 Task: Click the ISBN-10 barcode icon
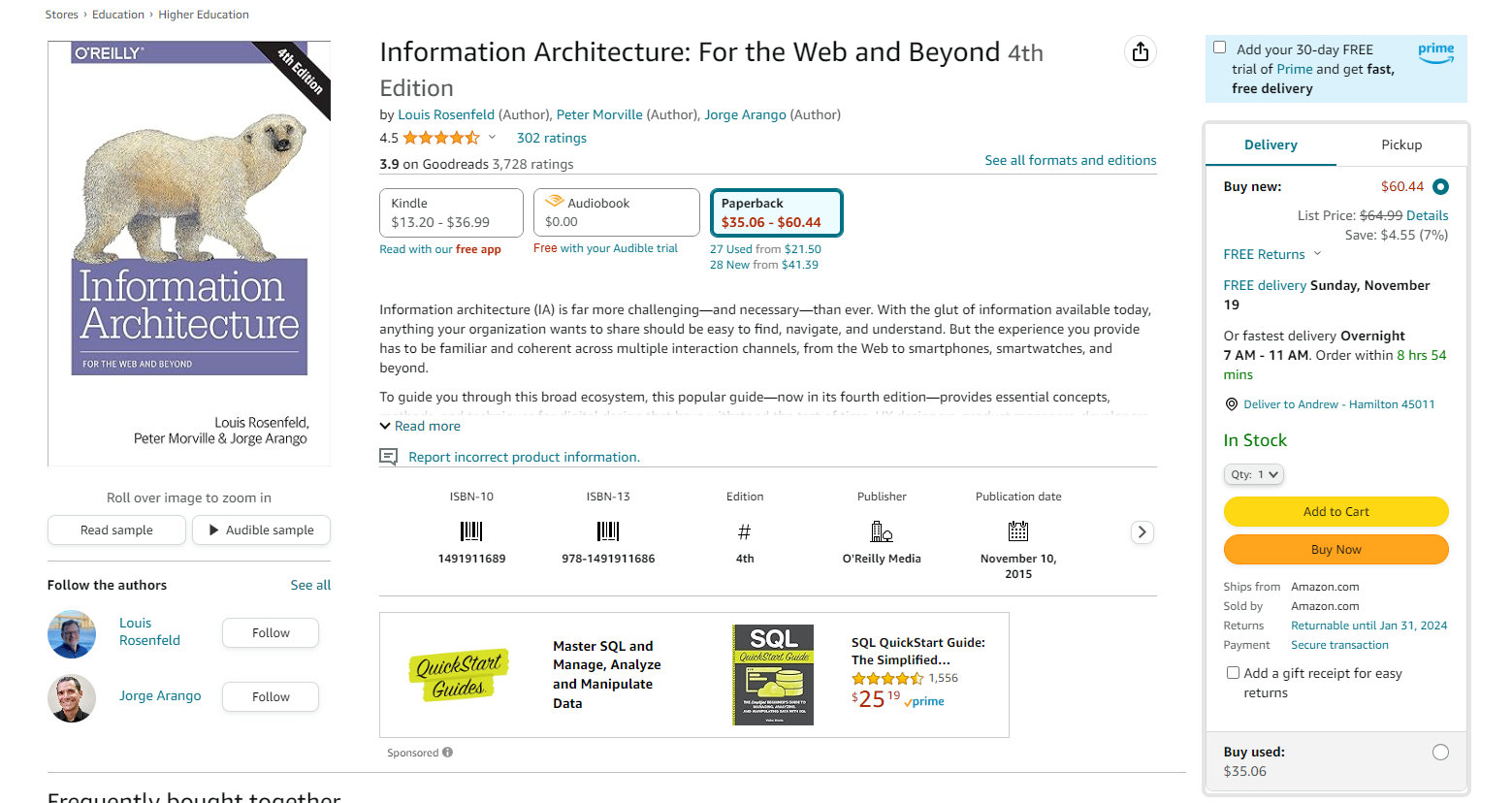[471, 531]
